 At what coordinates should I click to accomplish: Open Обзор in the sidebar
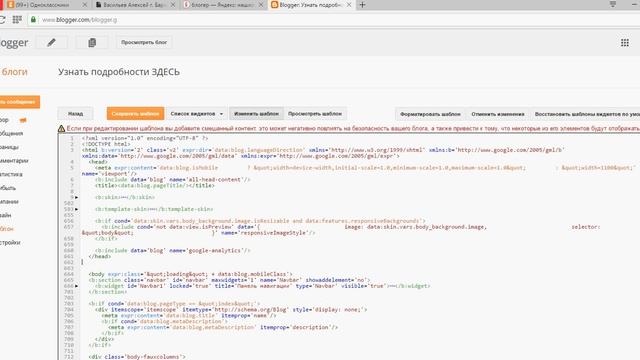[x=4, y=120]
